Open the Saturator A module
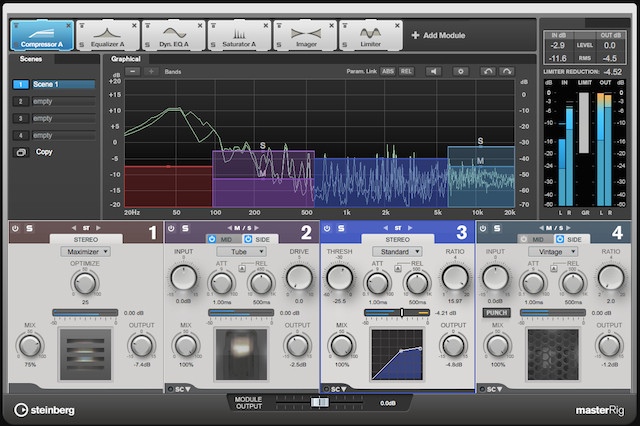 coord(239,36)
